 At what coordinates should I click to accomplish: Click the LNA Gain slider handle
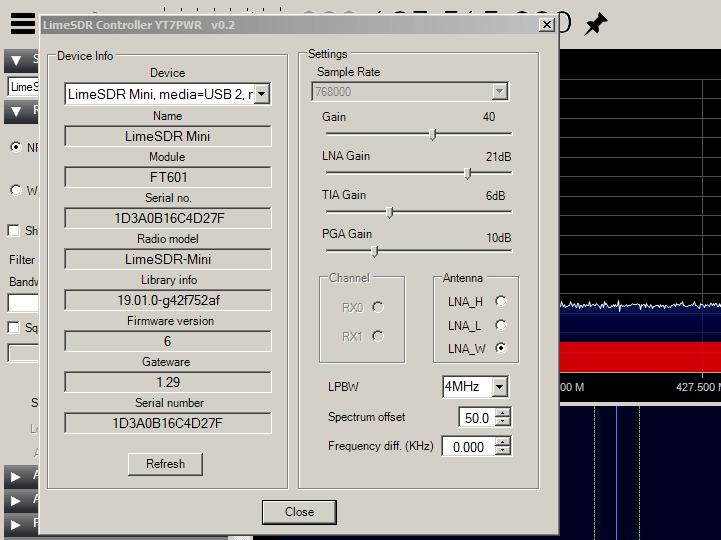point(468,173)
